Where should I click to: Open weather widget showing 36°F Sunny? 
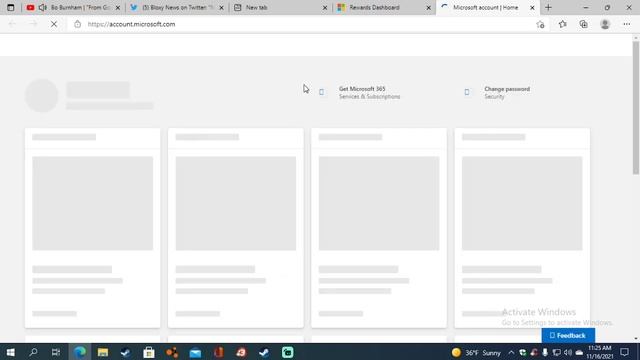pyautogui.click(x=476, y=352)
